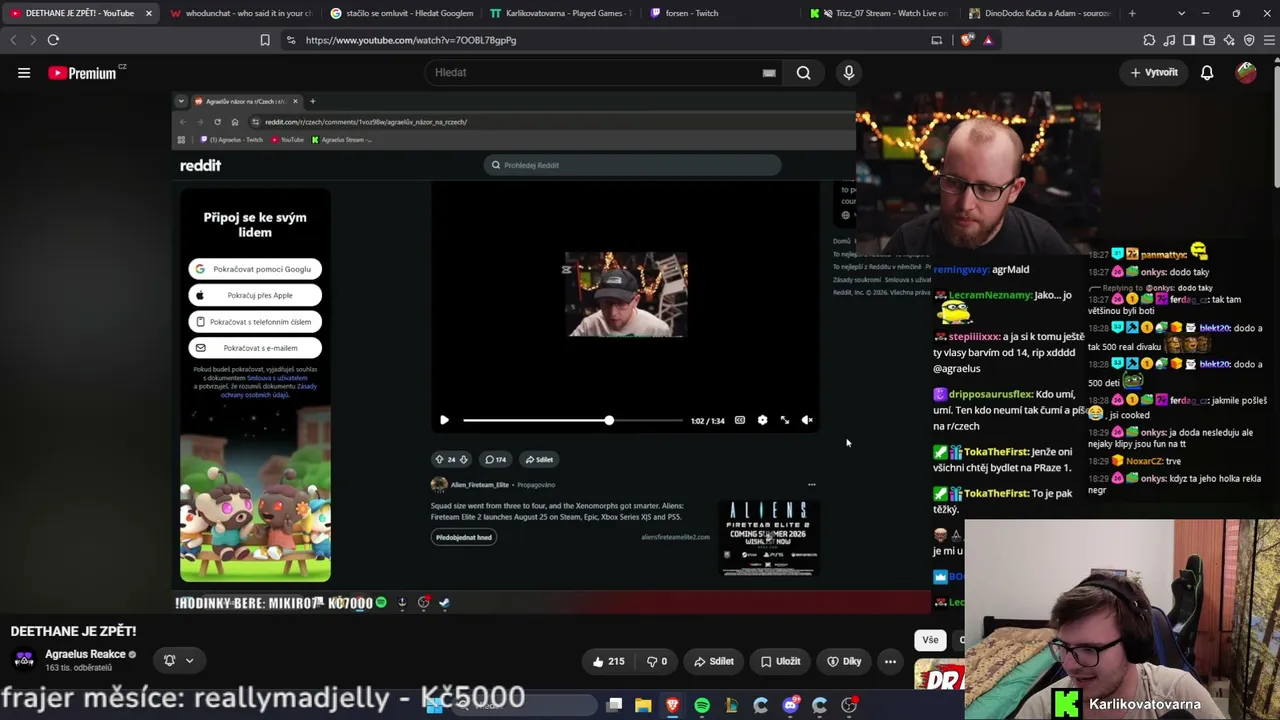1280x720 pixels.
Task: Close the DEETHANE JE ZPĚT YouTube tab
Action: [148, 13]
